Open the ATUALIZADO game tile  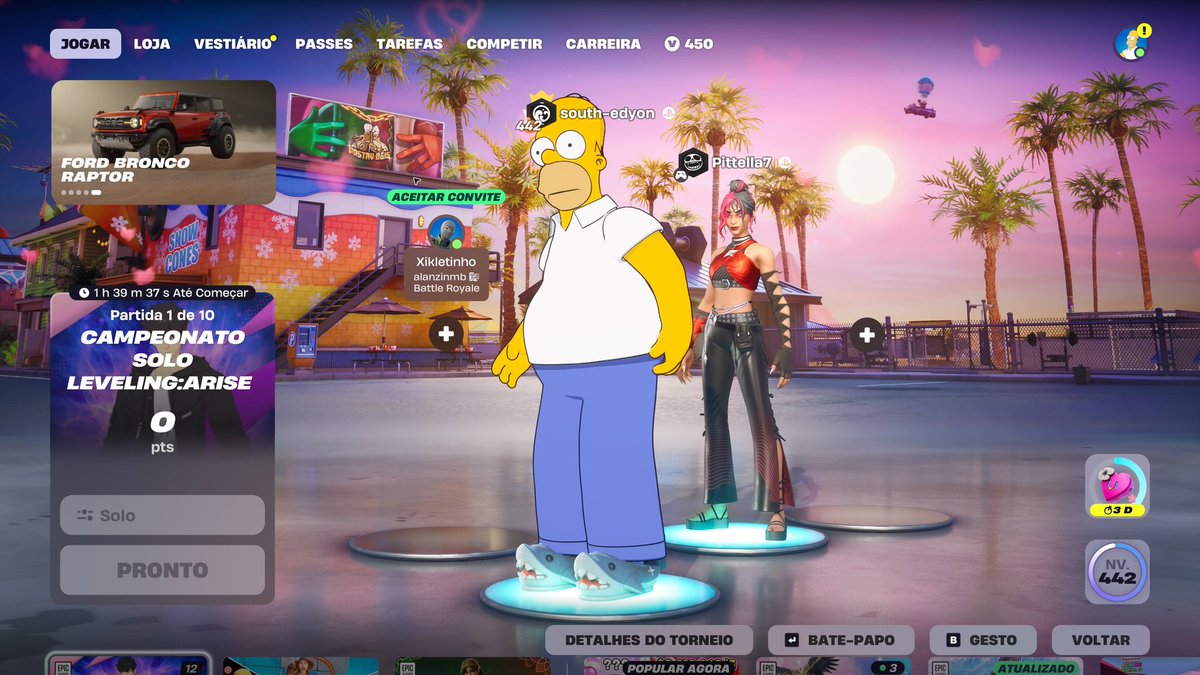(1005, 666)
